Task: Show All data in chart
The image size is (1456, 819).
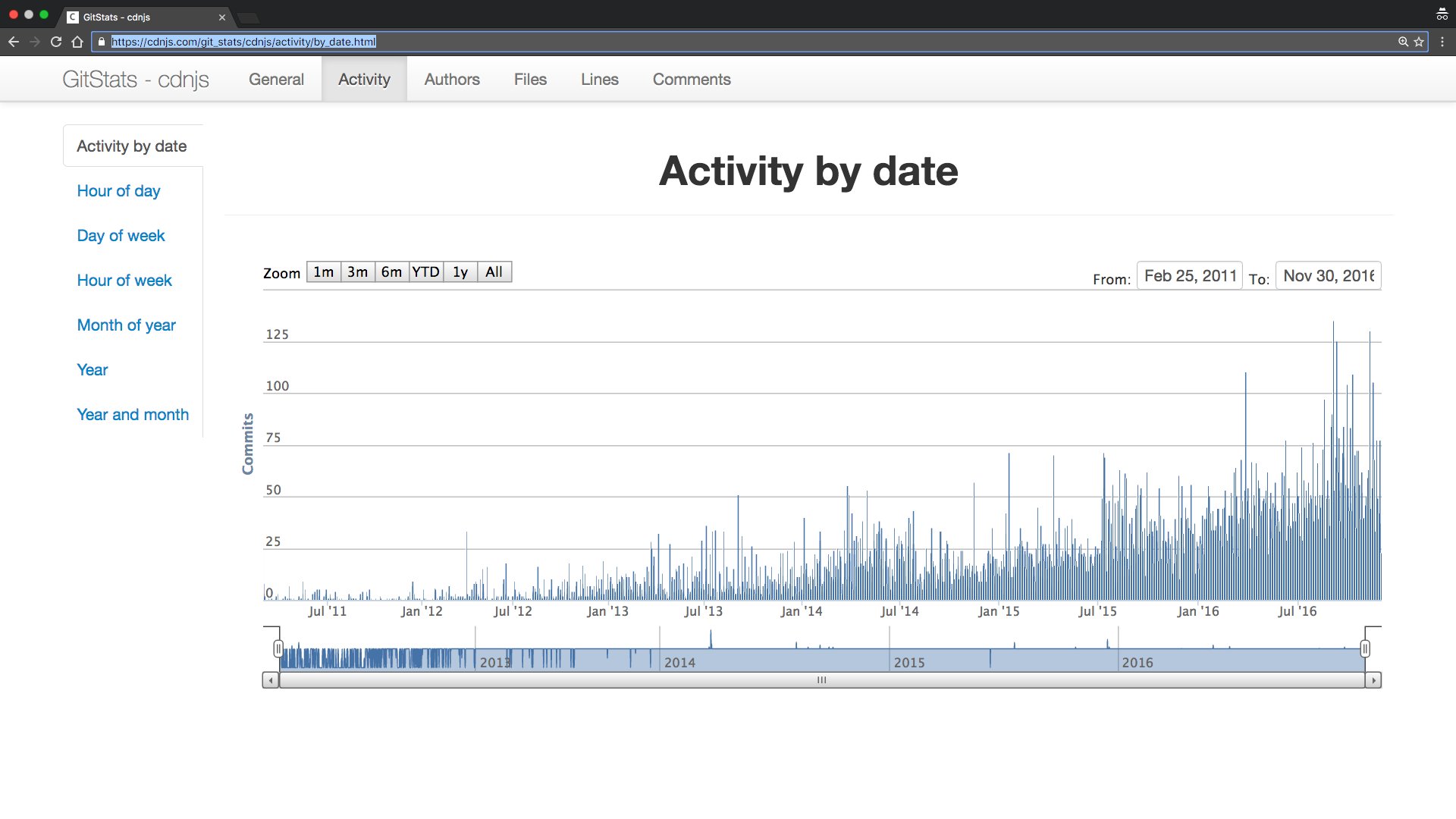Action: pos(494,271)
